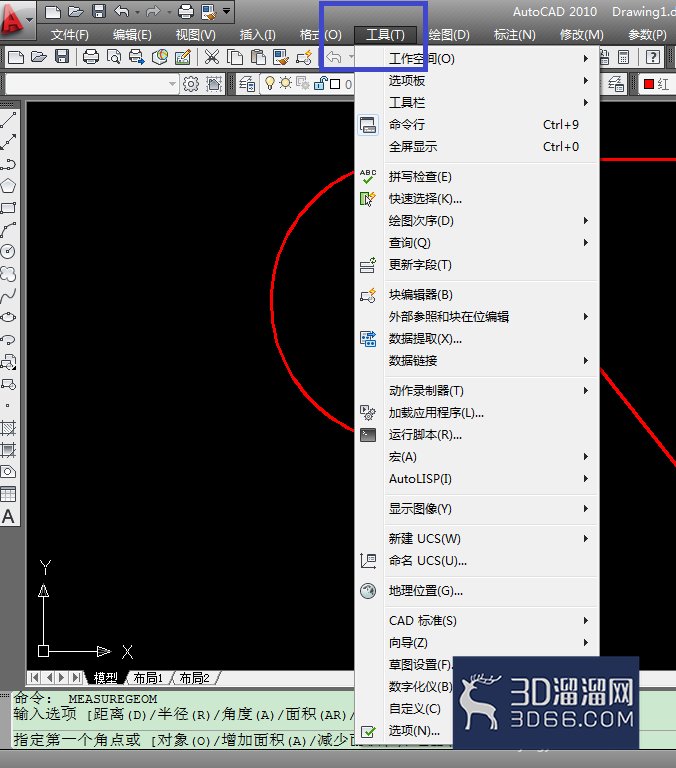Toggle 全屏显示 full screen mode
This screenshot has width=676, height=768.
(477, 147)
